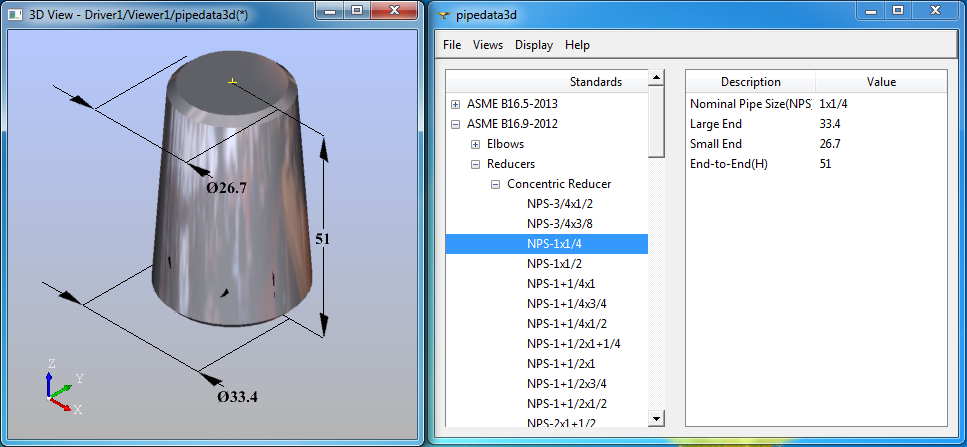Image resolution: width=967 pixels, height=447 pixels.
Task: Collapse the ASME B16.9-2012 standard node
Action: [x=456, y=124]
